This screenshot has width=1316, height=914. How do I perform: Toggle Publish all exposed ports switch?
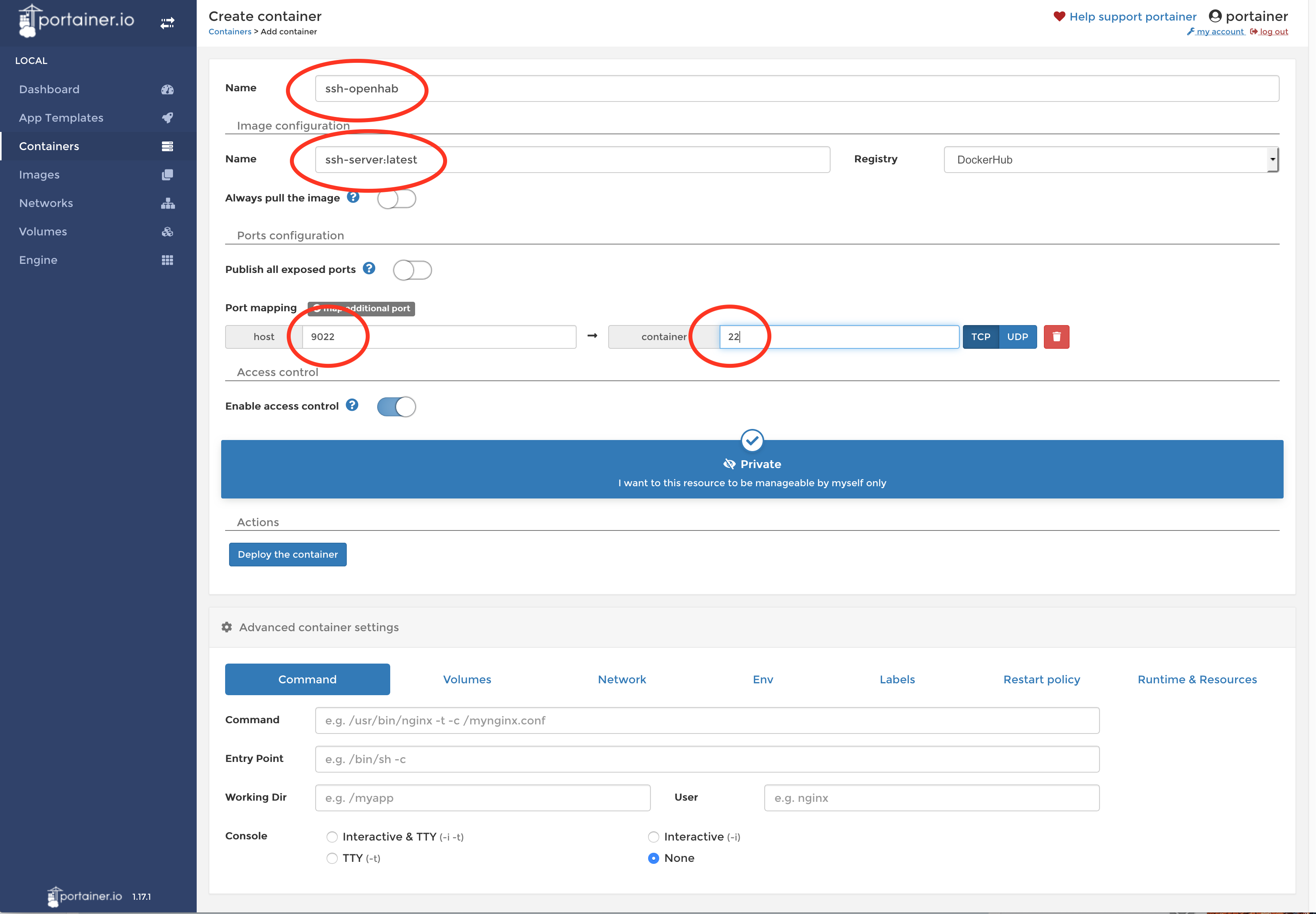tap(412, 270)
